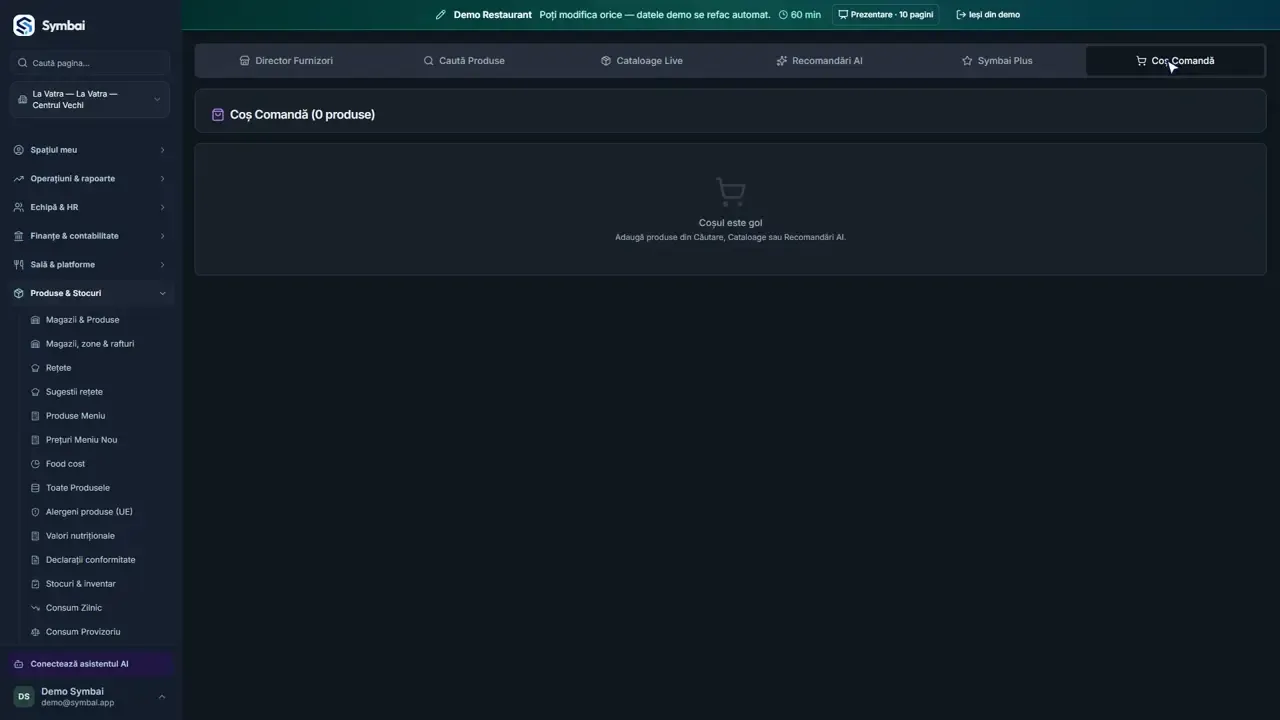Click the Finanțe & contabilitate bank icon
The height and width of the screenshot is (720, 1280).
pyautogui.click(x=19, y=236)
